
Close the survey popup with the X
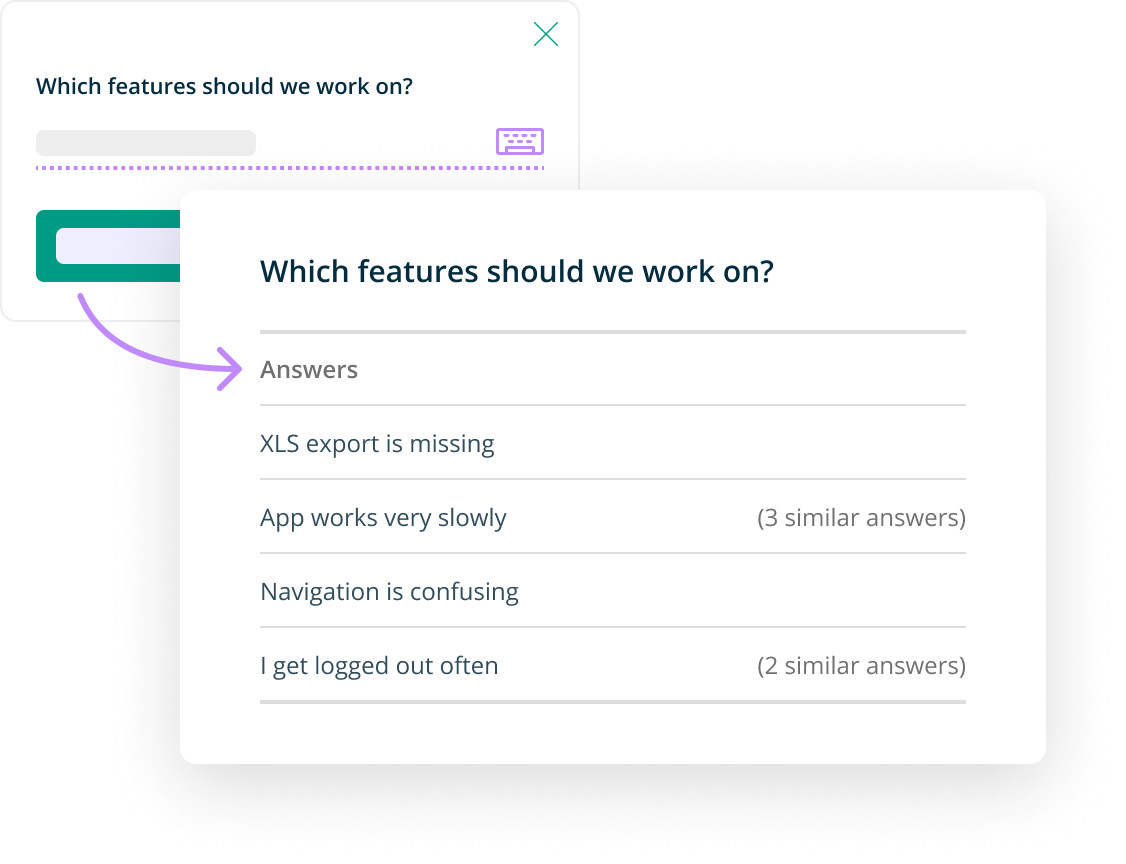tap(546, 34)
